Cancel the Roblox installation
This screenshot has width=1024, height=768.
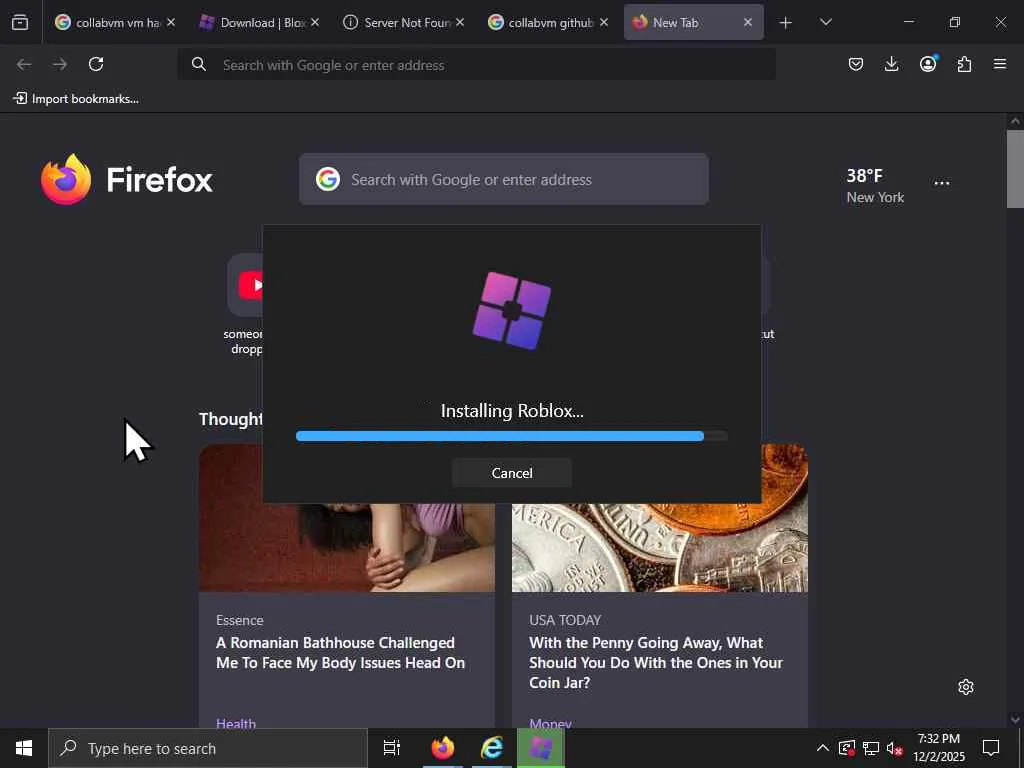[512, 473]
